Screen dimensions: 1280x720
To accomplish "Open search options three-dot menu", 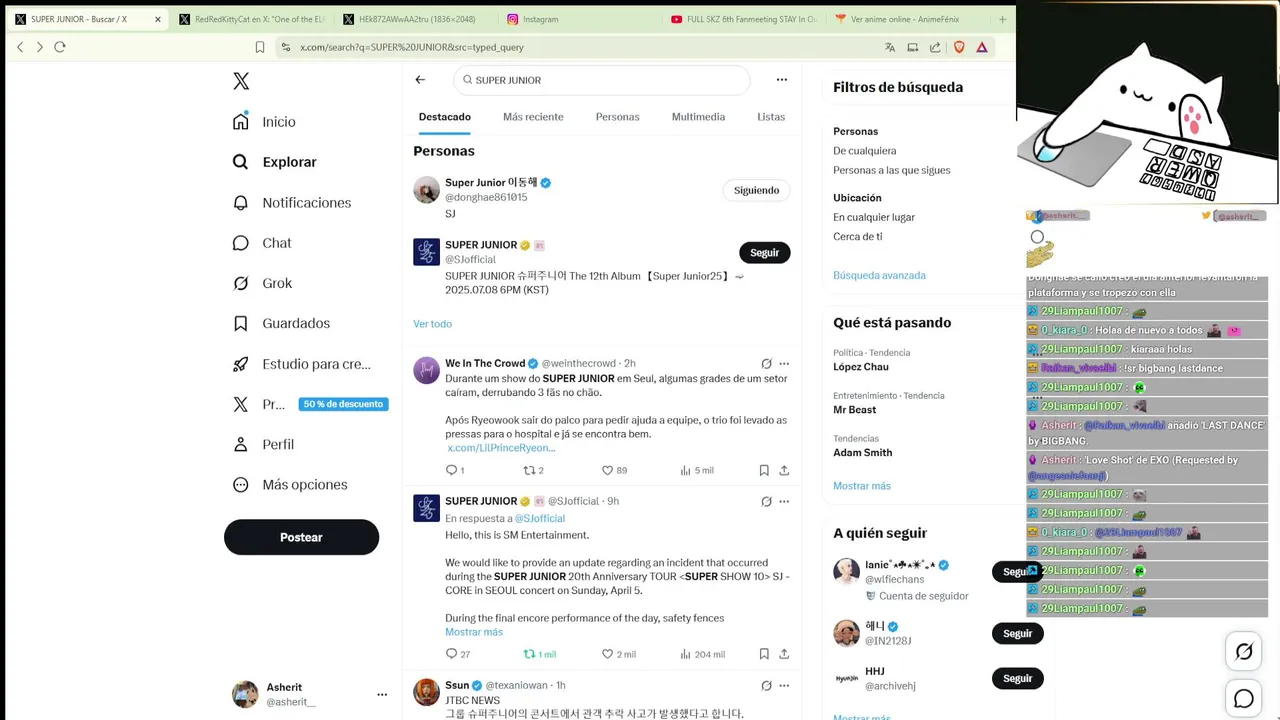I will coord(782,80).
